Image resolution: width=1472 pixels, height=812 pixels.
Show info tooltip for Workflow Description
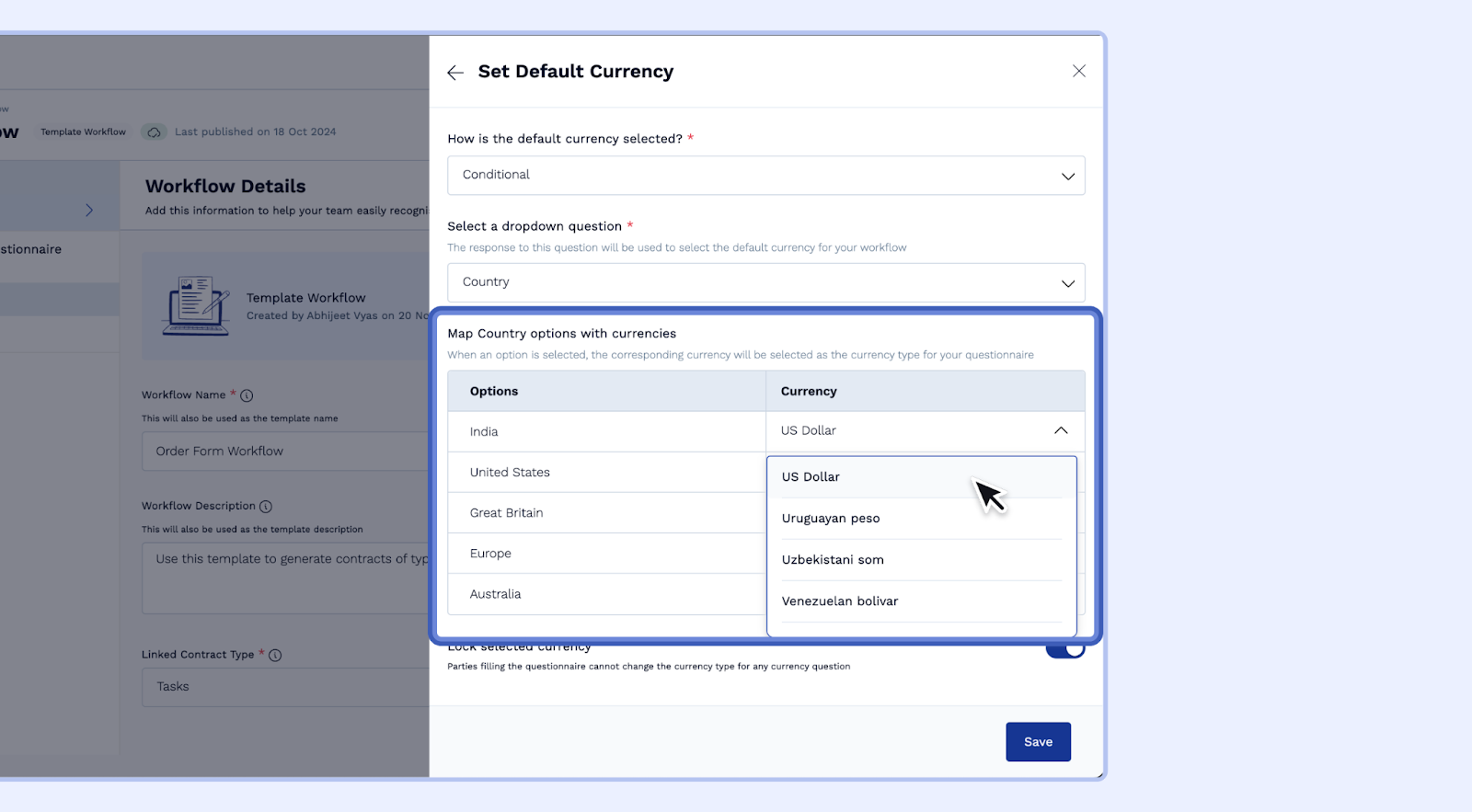coord(266,507)
